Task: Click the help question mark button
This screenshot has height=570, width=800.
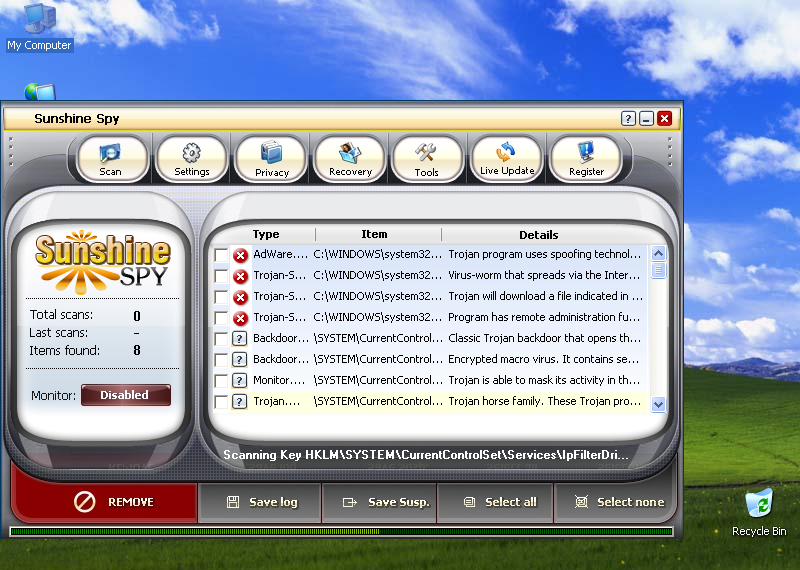Action: [x=628, y=119]
